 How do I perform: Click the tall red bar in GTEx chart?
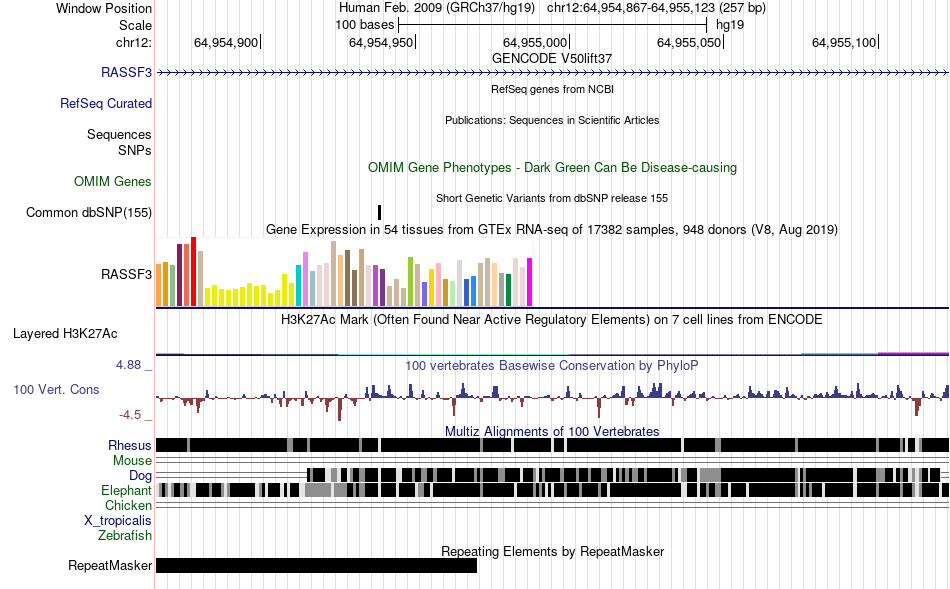point(193,271)
